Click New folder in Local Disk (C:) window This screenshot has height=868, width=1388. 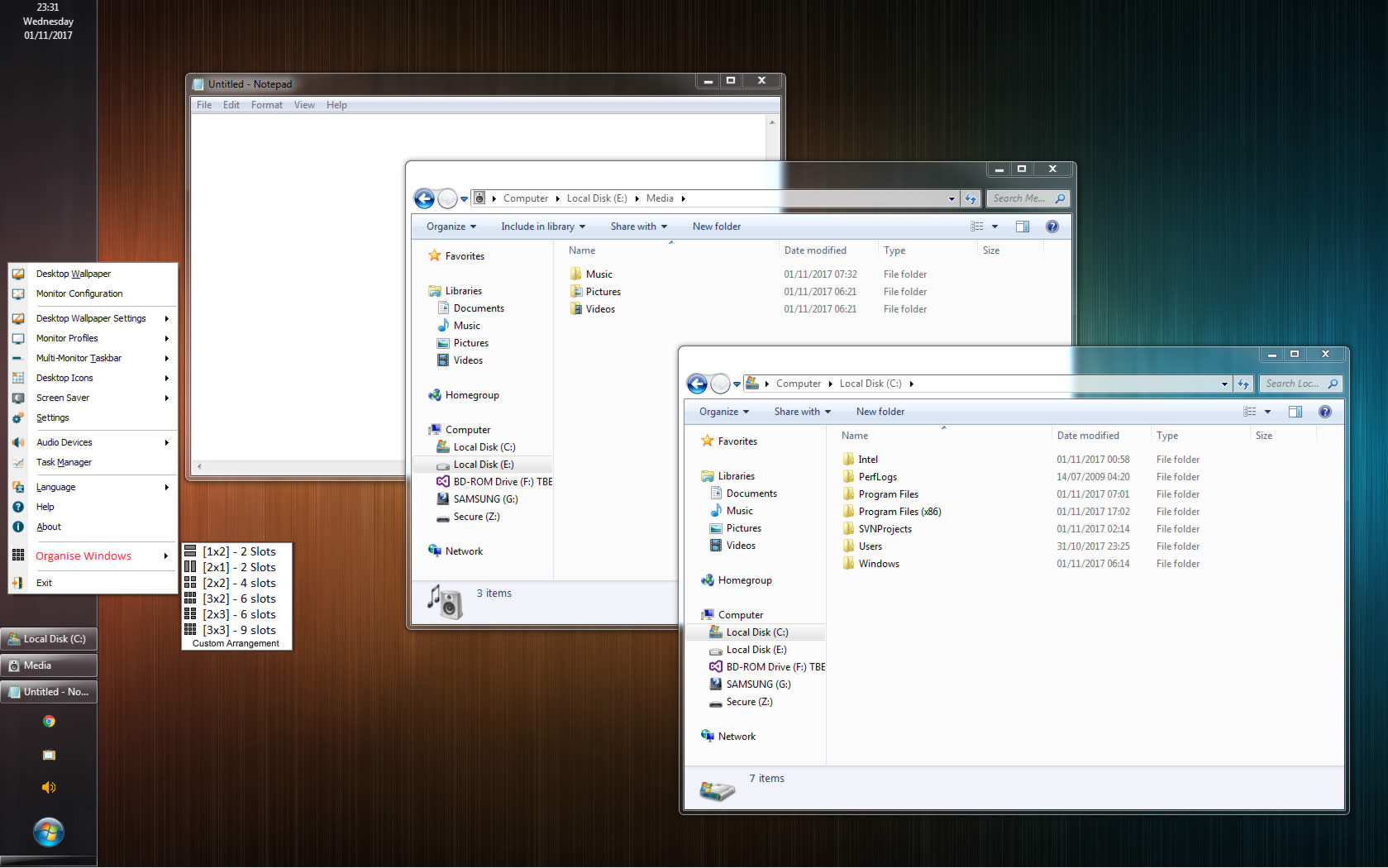click(x=880, y=412)
